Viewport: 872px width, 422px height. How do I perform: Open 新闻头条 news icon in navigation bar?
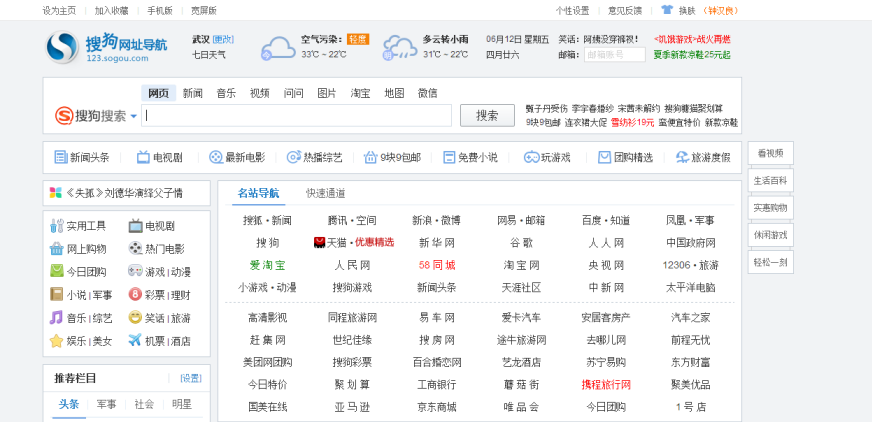pyautogui.click(x=60, y=157)
